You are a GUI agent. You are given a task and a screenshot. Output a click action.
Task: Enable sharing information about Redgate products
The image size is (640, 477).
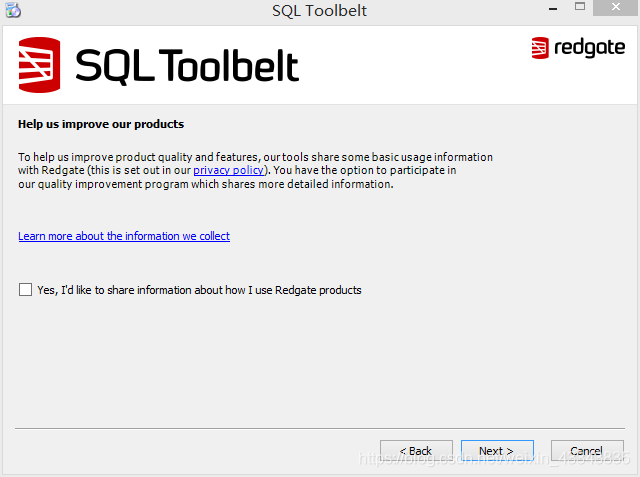25,290
